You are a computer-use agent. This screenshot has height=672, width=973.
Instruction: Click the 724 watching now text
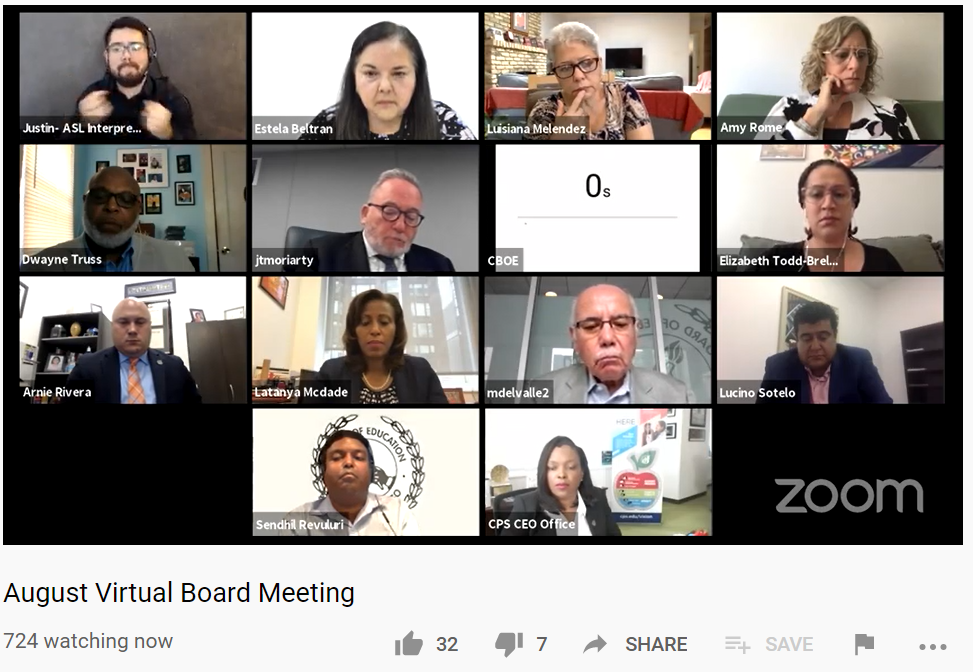(88, 640)
